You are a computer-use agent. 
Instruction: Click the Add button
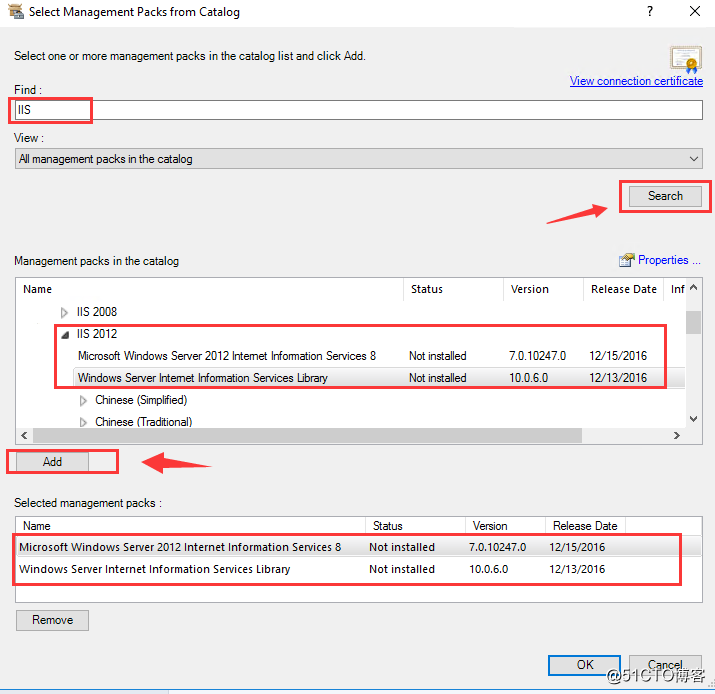tap(52, 462)
